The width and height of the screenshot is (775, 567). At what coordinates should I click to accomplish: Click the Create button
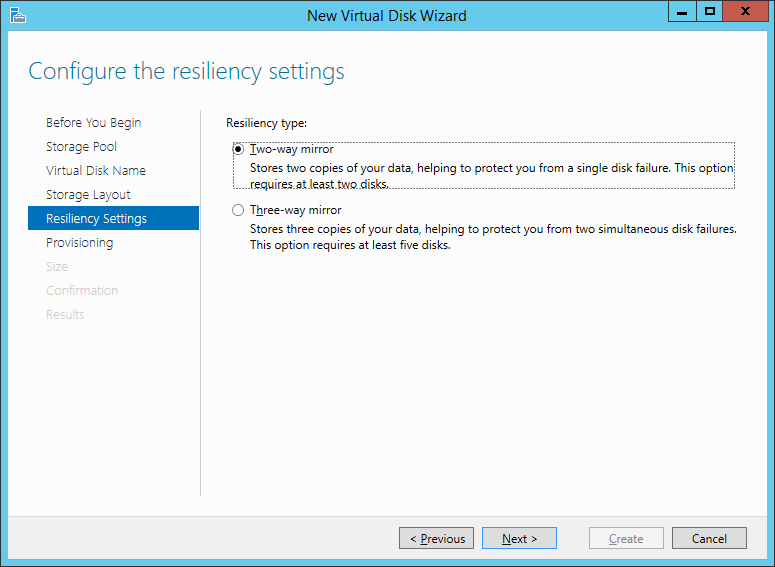[626, 538]
